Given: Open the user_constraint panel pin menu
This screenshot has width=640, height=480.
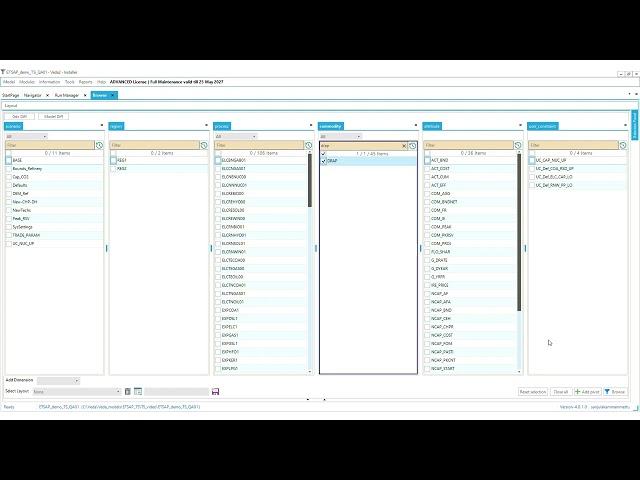Looking at the screenshot, I should pos(625,125).
